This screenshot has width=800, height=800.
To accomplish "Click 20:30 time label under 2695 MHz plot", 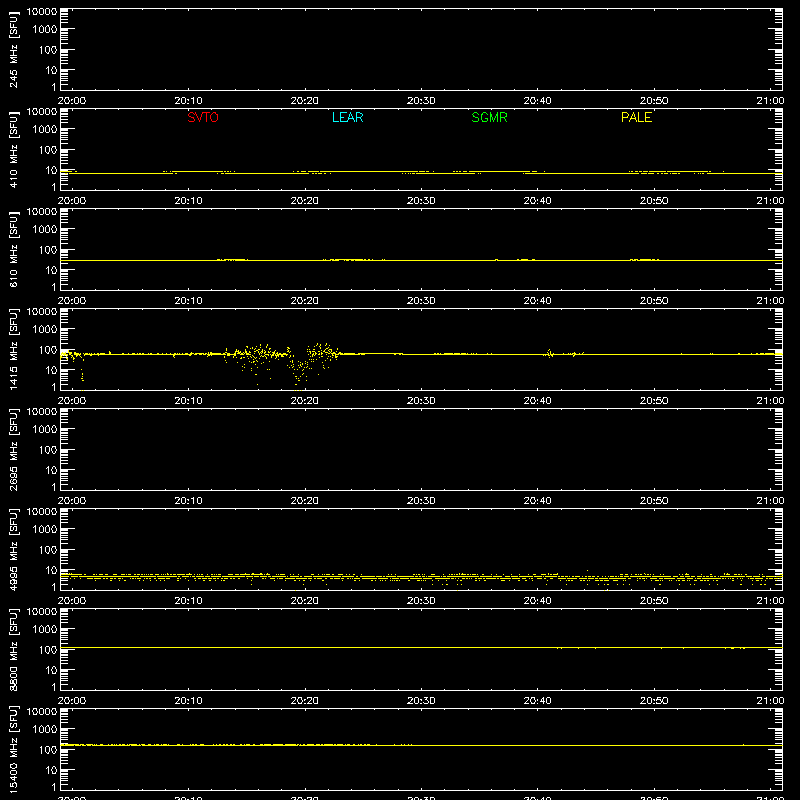I will pyautogui.click(x=421, y=501).
